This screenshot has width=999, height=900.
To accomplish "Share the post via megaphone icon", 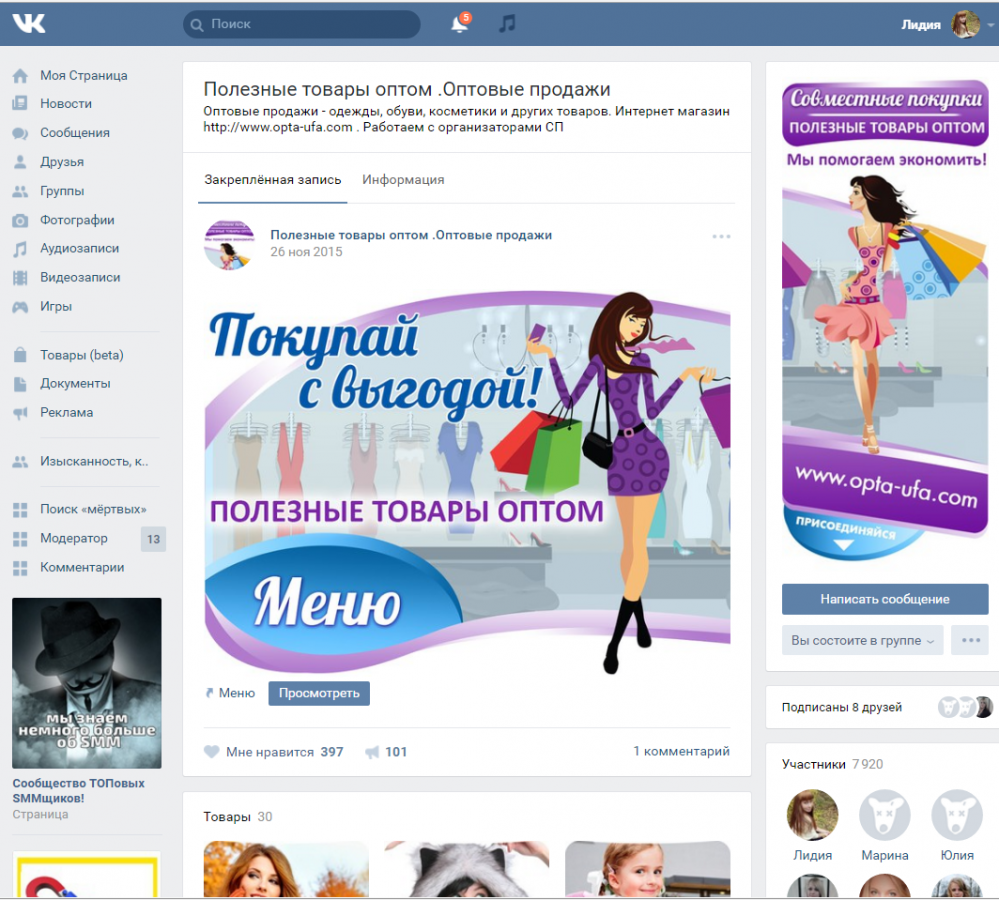I will coord(372,752).
